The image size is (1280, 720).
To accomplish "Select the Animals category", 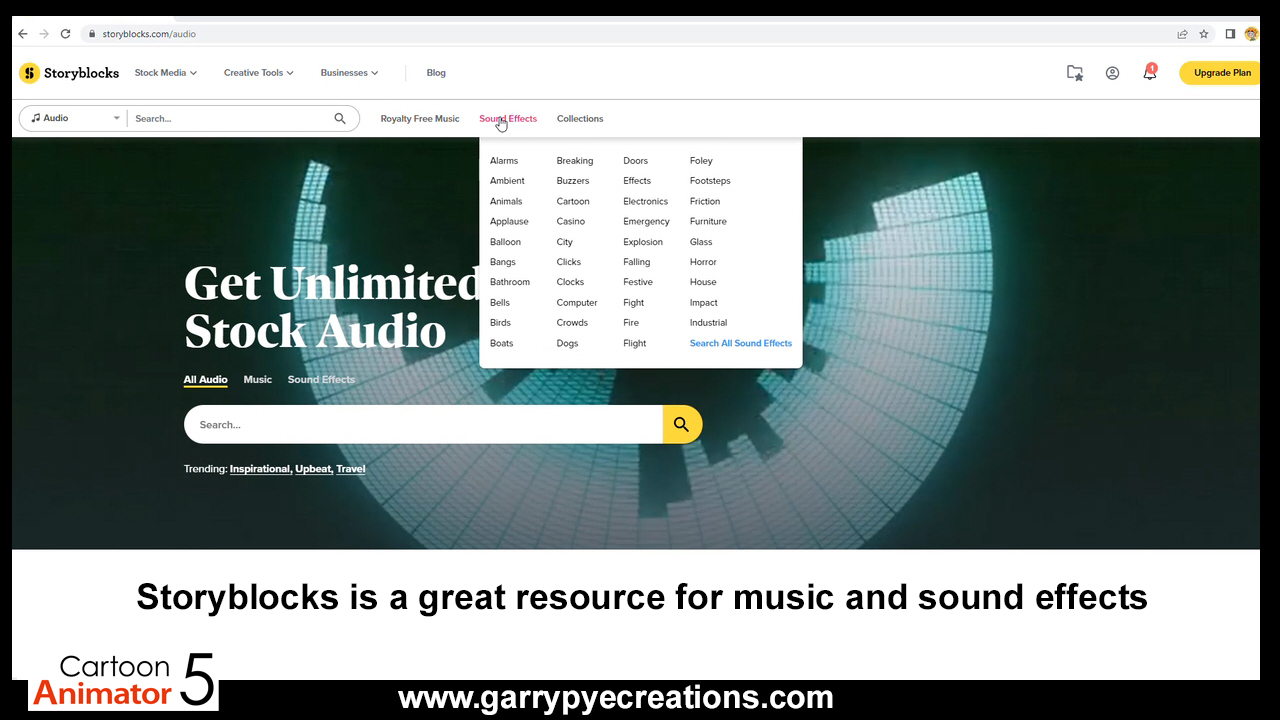I will (x=506, y=201).
